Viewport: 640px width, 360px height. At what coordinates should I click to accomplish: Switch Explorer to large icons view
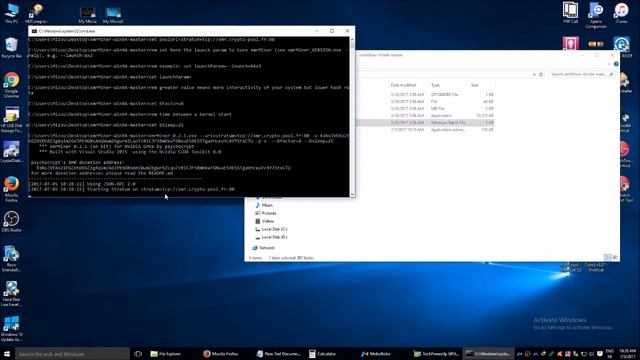tap(615, 257)
